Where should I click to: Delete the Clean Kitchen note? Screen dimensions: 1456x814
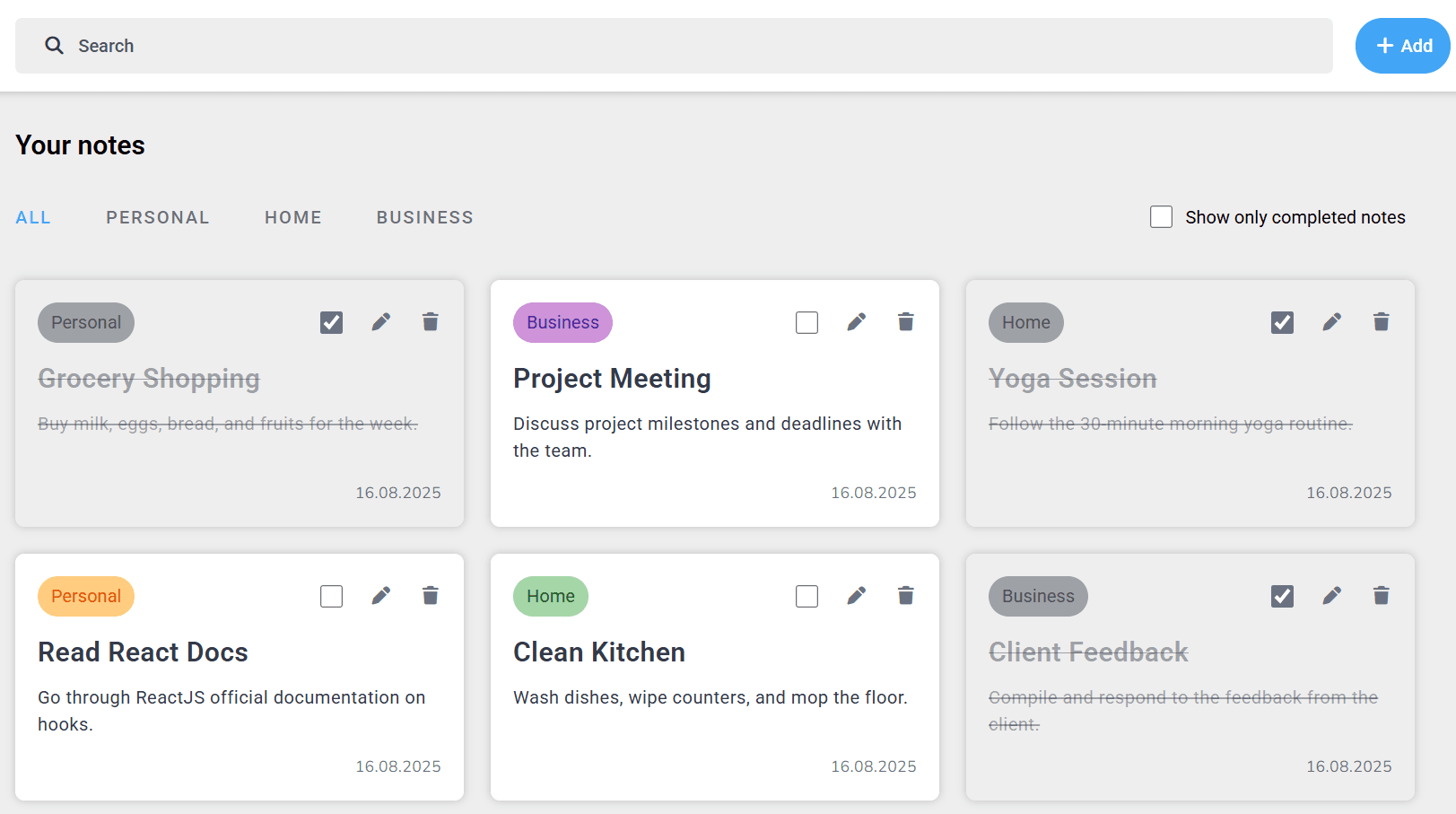click(906, 596)
